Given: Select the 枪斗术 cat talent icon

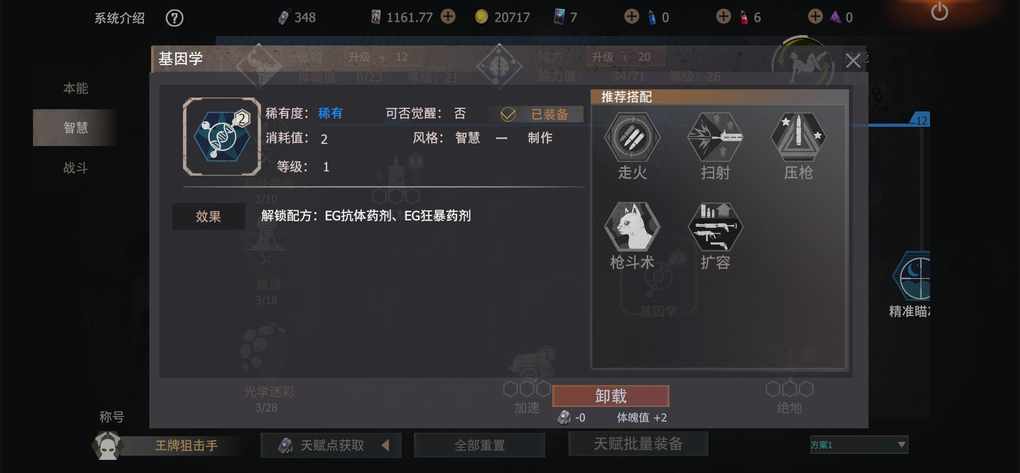Looking at the screenshot, I should click(632, 227).
